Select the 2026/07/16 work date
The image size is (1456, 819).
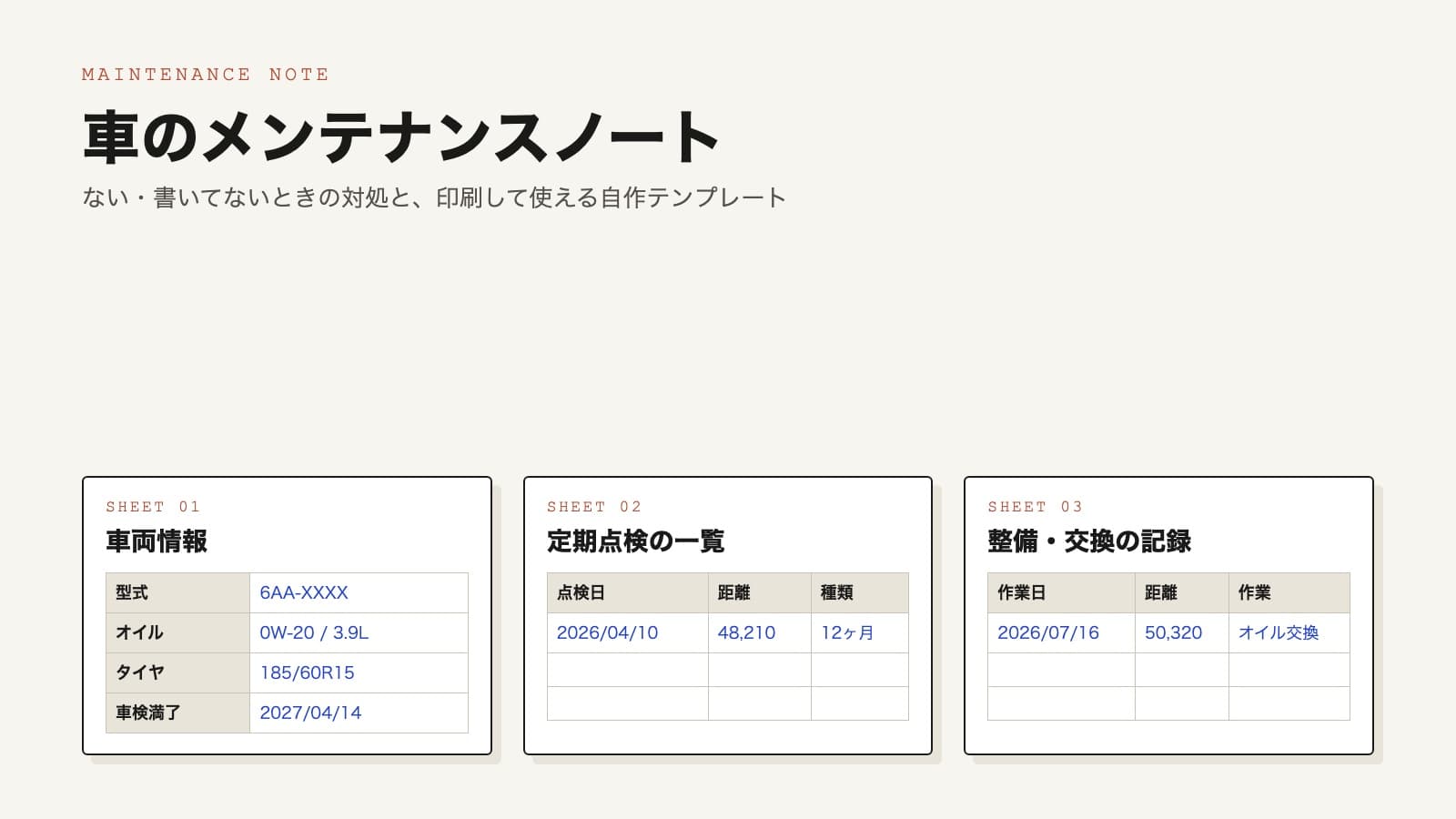pyautogui.click(x=1048, y=632)
